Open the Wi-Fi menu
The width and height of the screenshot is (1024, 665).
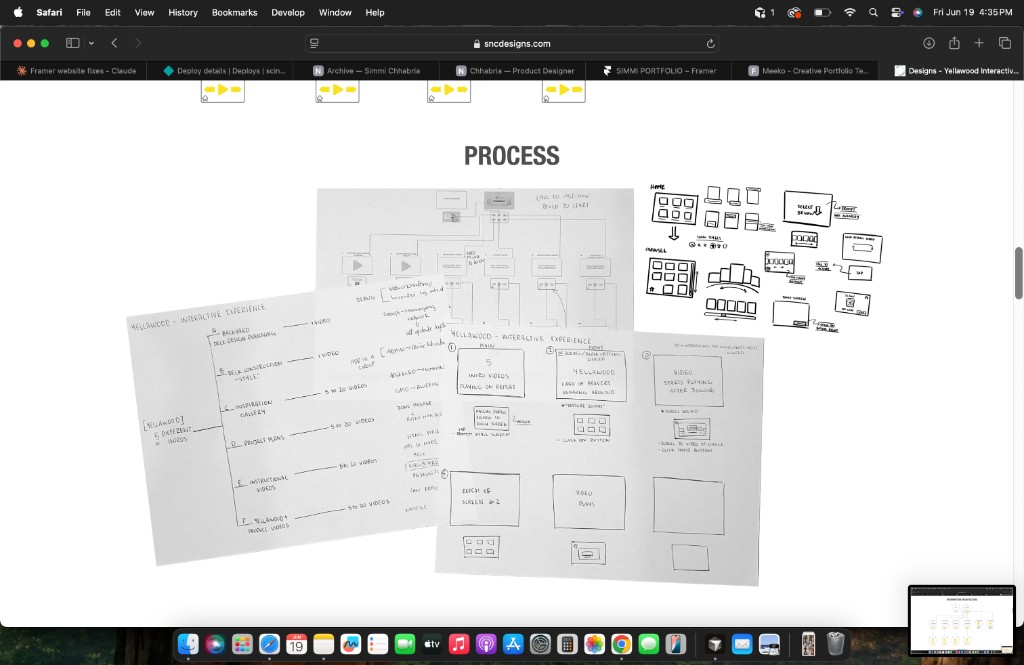(x=850, y=12)
